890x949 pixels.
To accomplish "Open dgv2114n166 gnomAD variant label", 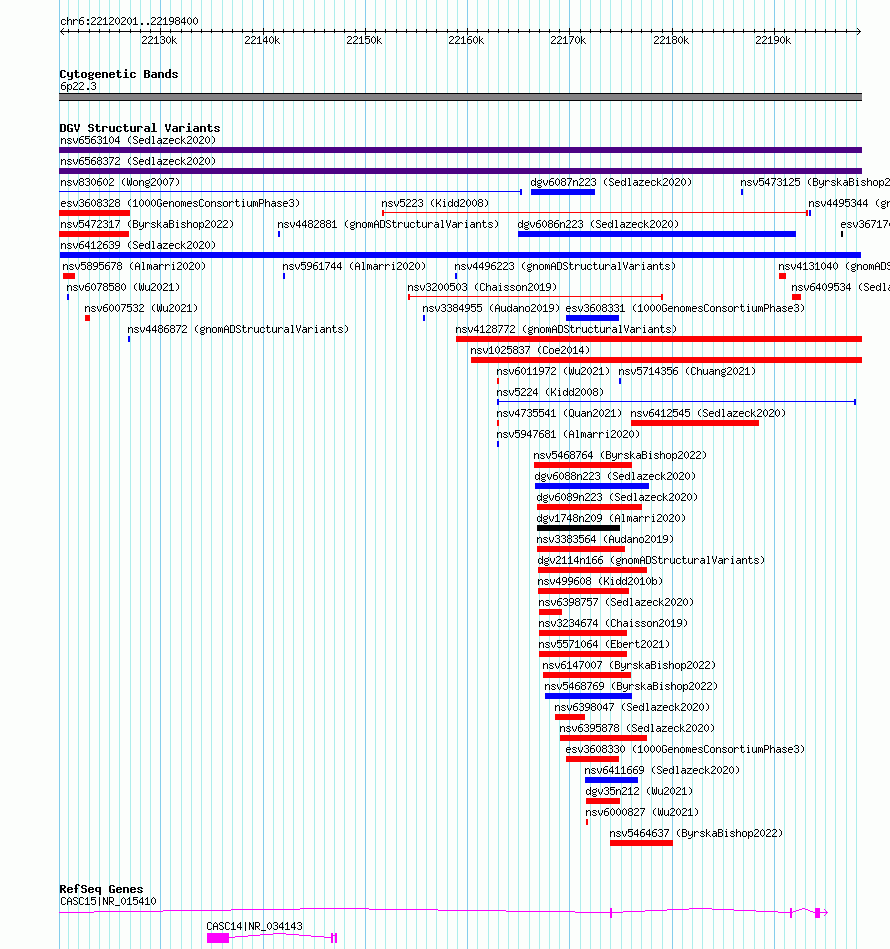I will 651,560.
